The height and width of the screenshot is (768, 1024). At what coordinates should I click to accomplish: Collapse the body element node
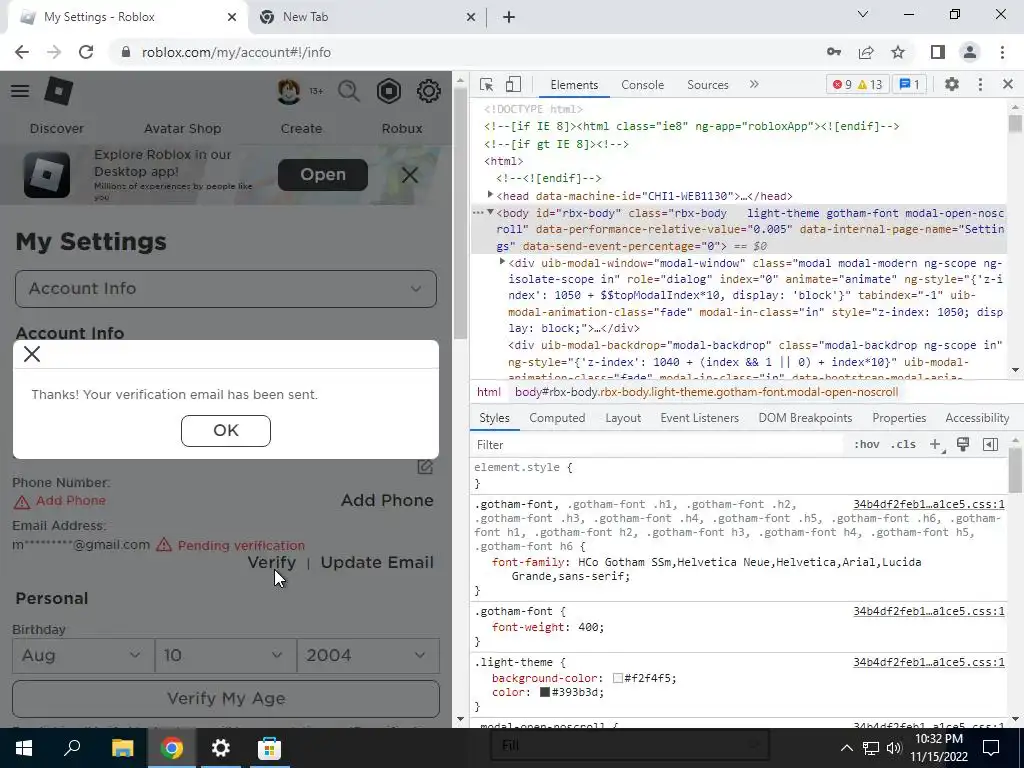click(x=490, y=212)
